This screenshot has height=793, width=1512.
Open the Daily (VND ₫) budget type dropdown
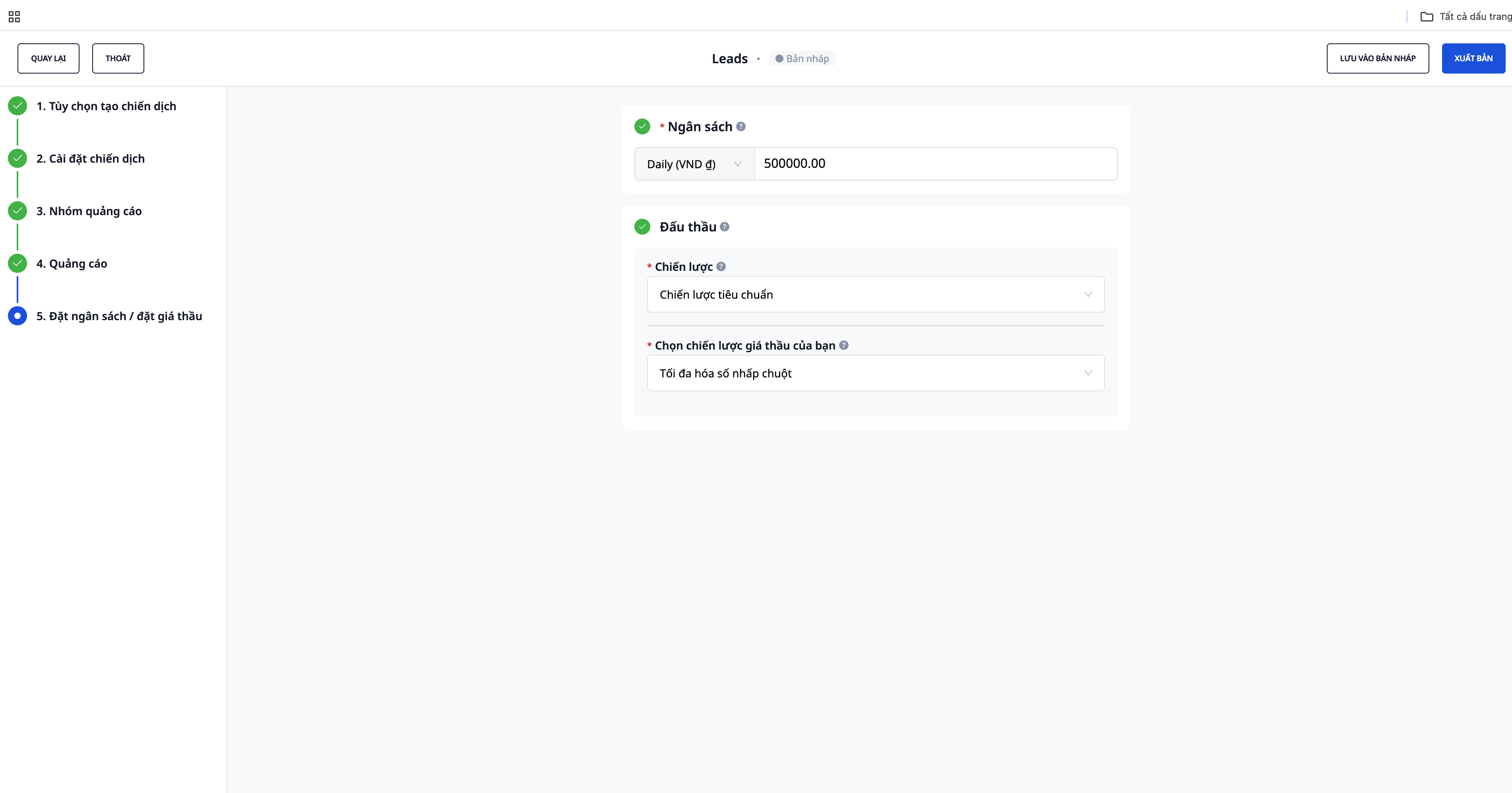pyautogui.click(x=694, y=164)
